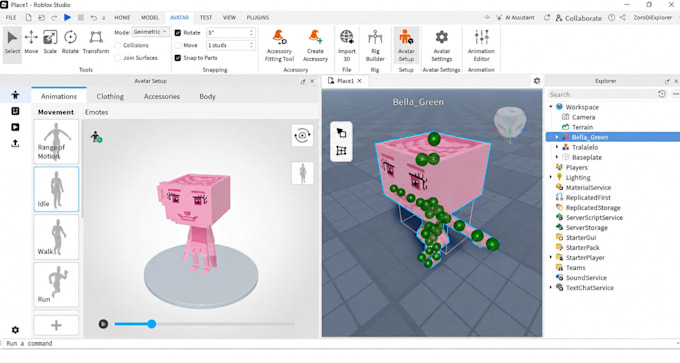Click the grid icon in the viewport toolbar

click(x=341, y=150)
